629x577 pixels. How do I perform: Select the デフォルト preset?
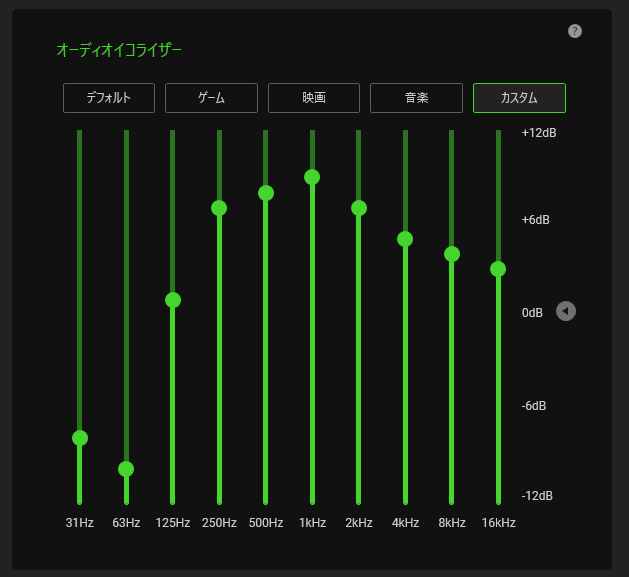pos(109,98)
